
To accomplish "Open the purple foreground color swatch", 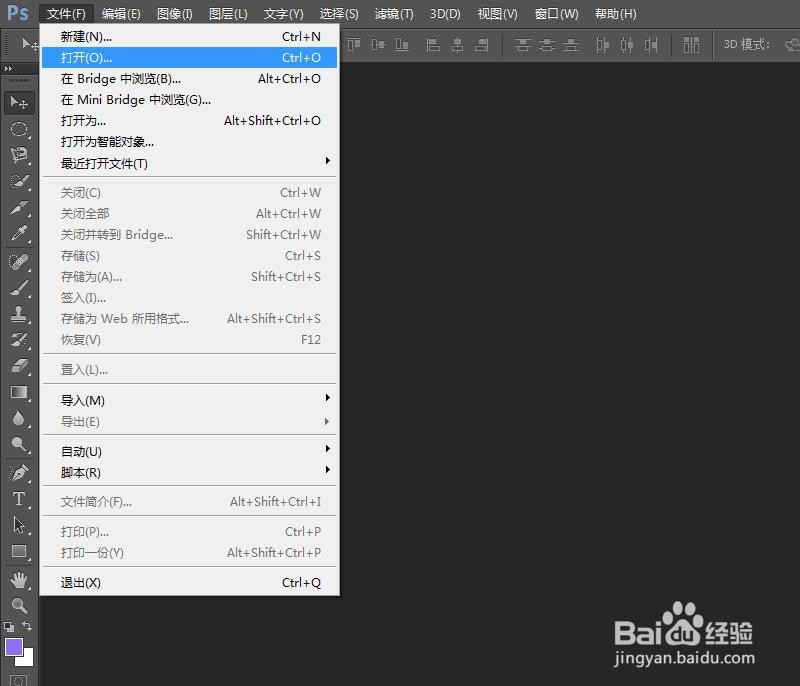I will pos(13,647).
